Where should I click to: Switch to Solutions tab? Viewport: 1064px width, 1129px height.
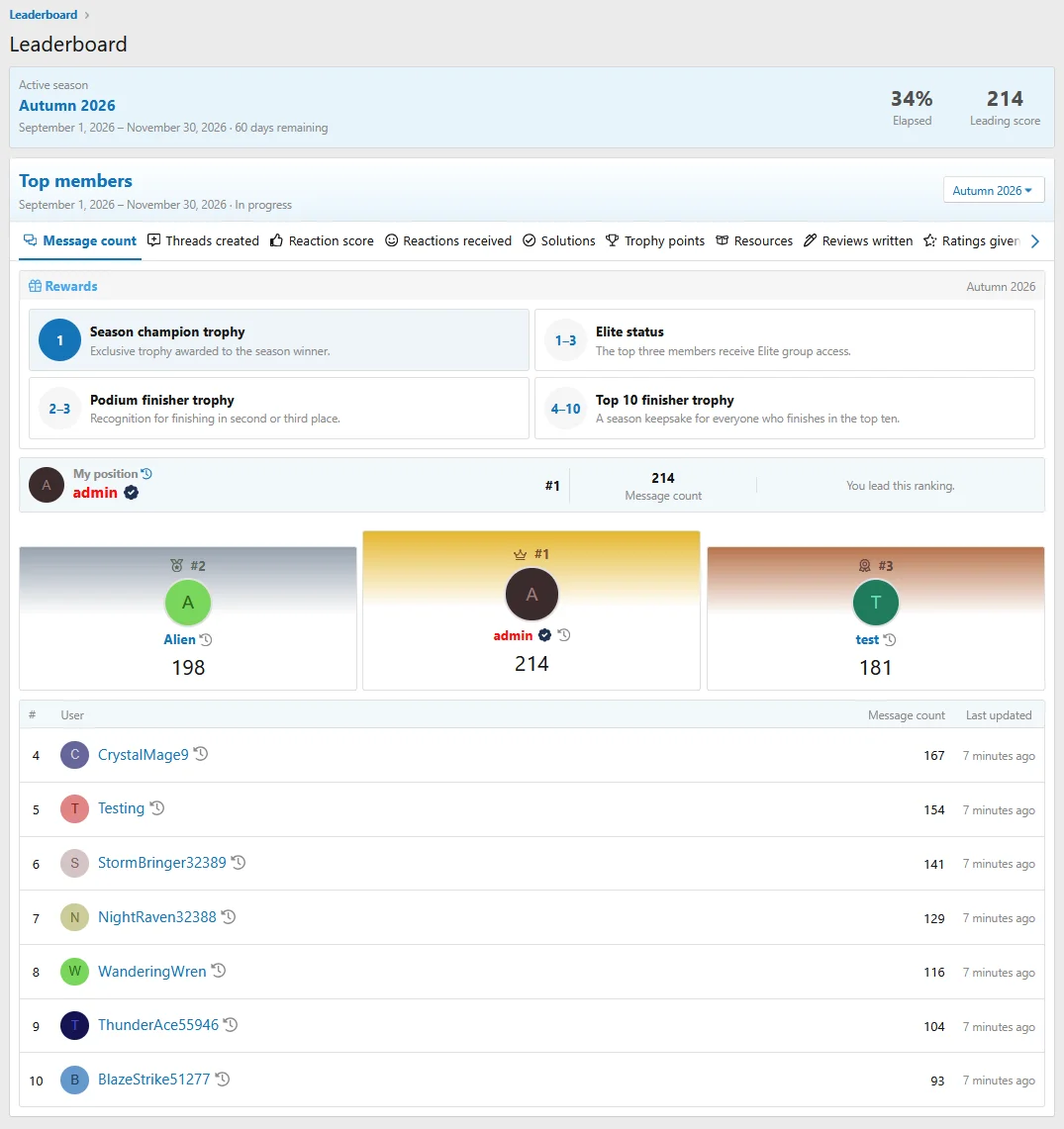[559, 240]
